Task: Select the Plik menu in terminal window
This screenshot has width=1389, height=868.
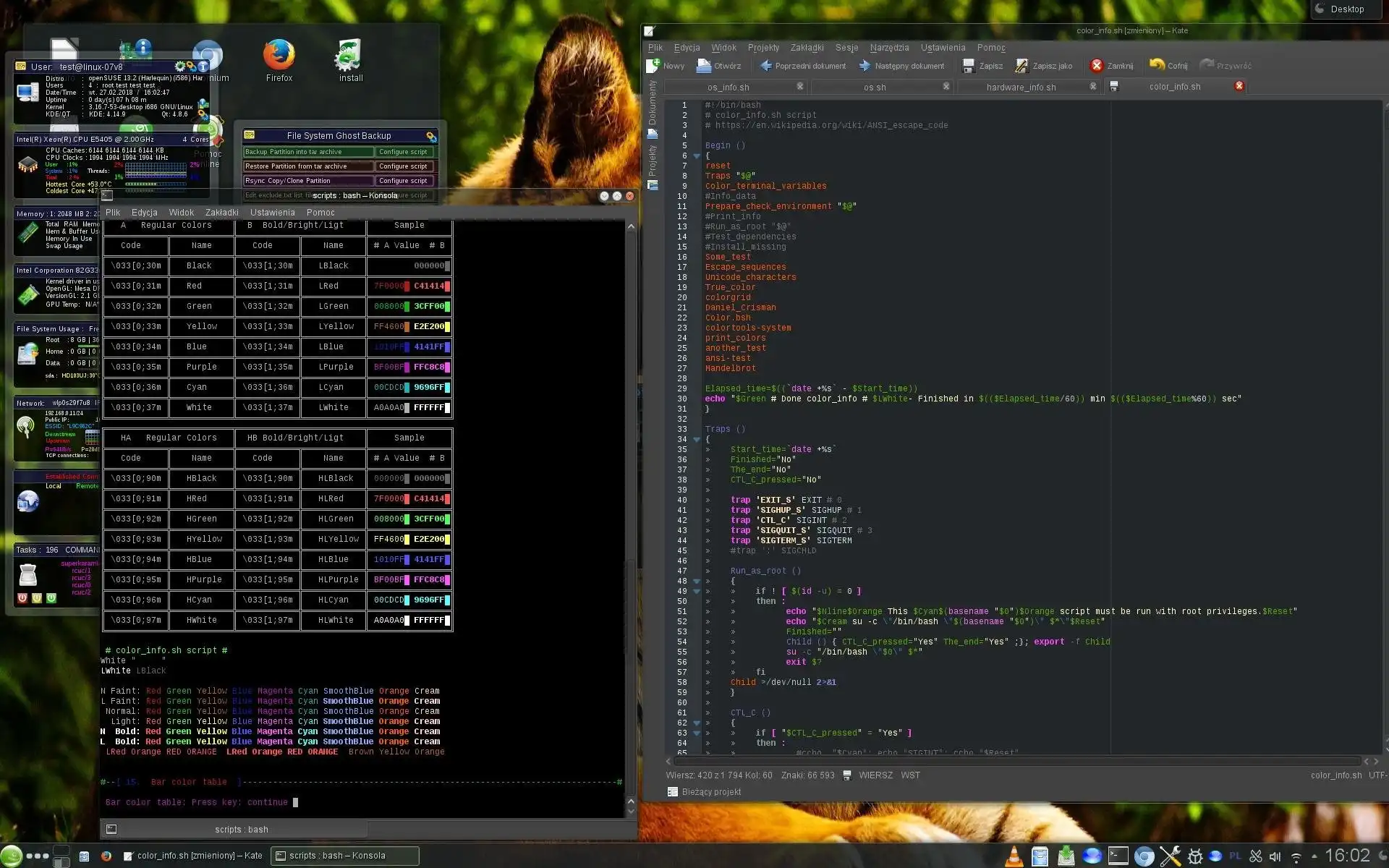Action: click(113, 212)
